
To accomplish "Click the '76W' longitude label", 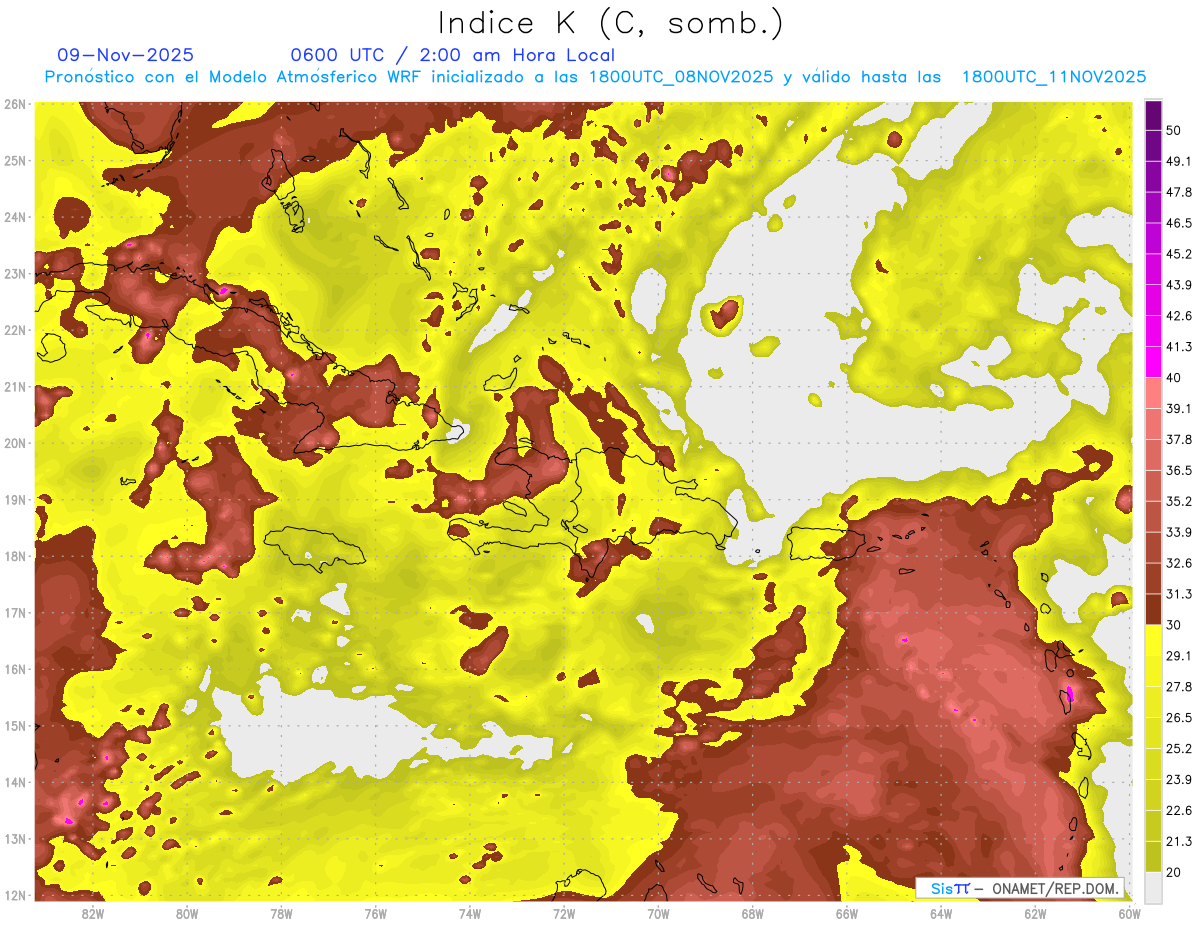I will (376, 913).
